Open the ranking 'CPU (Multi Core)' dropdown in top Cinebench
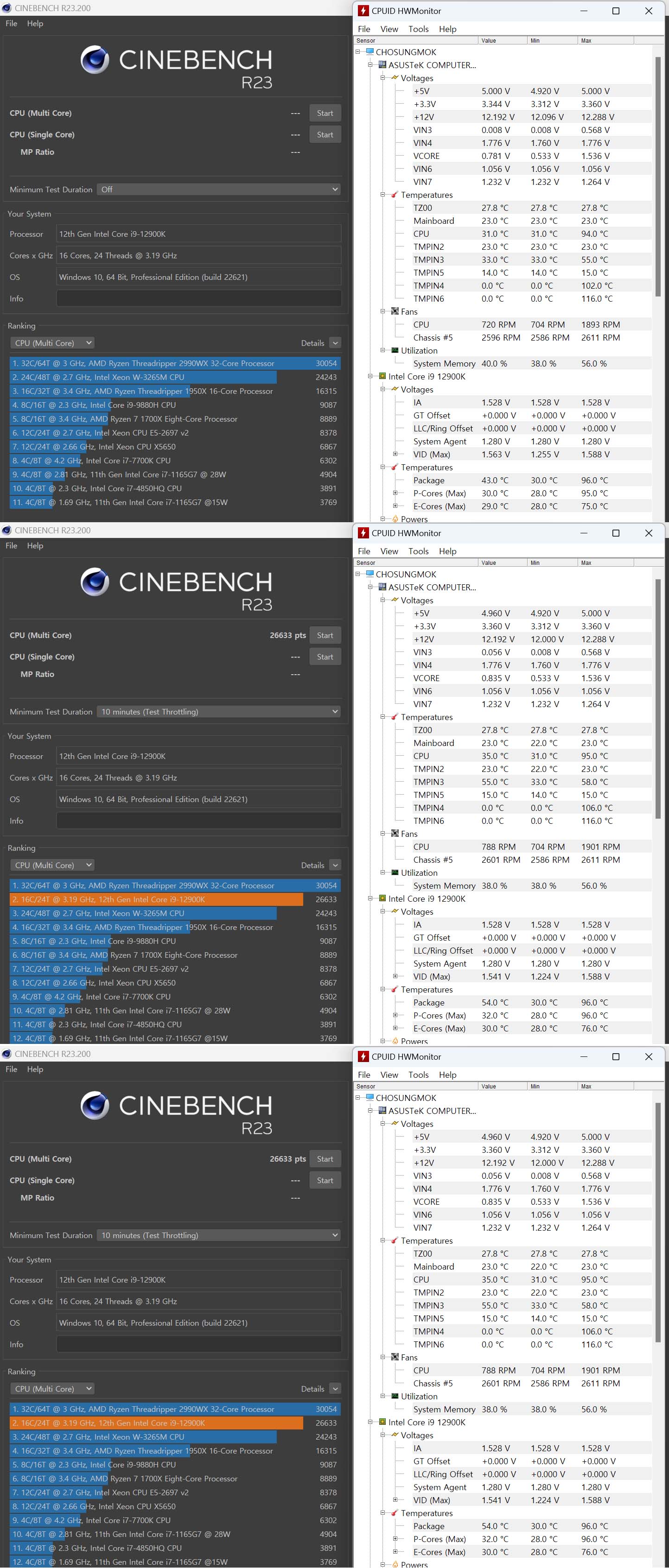The image size is (669, 1568). click(x=52, y=343)
